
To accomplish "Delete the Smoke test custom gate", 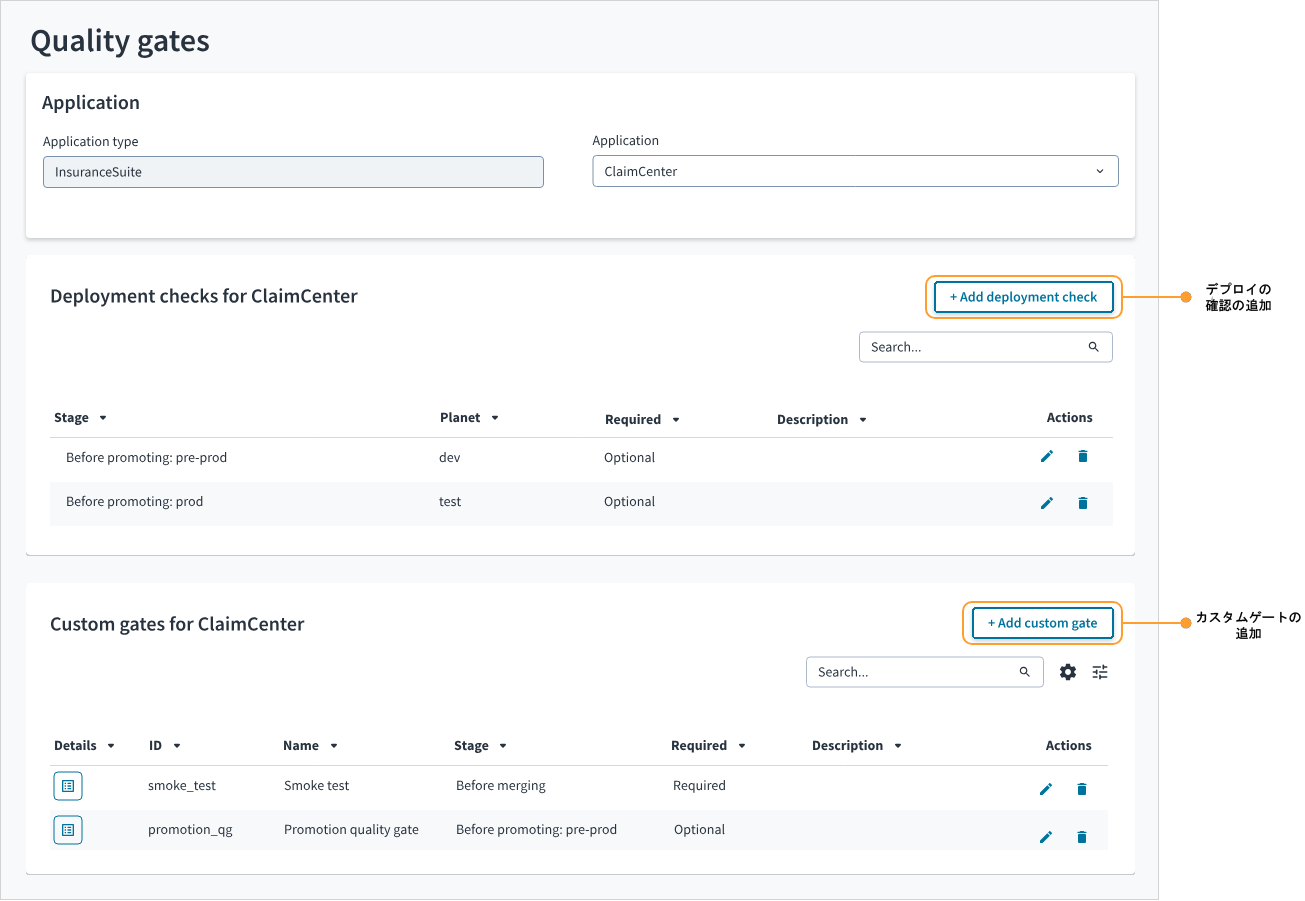I will 1081,789.
